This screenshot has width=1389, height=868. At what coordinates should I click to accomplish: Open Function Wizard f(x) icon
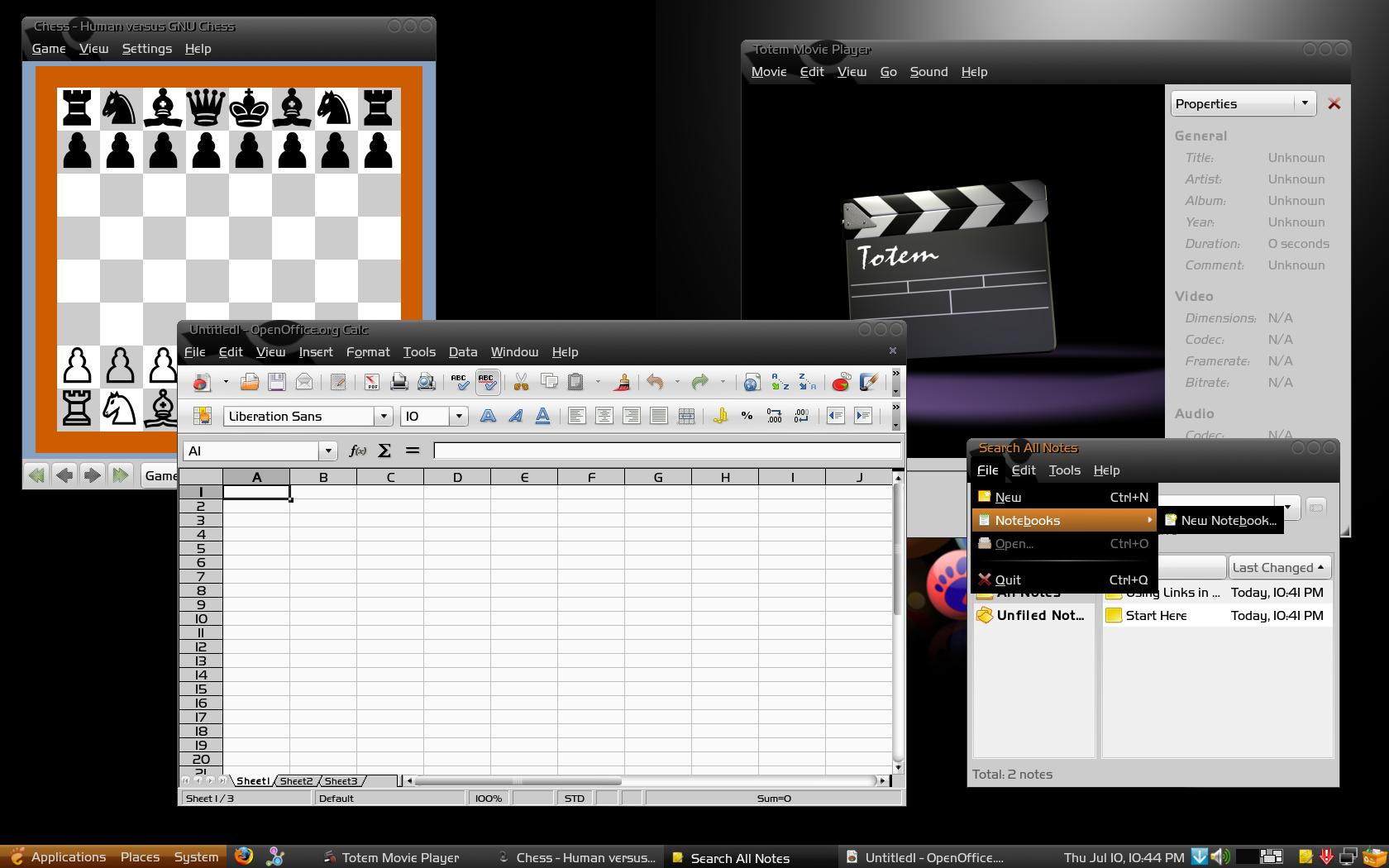pos(358,451)
